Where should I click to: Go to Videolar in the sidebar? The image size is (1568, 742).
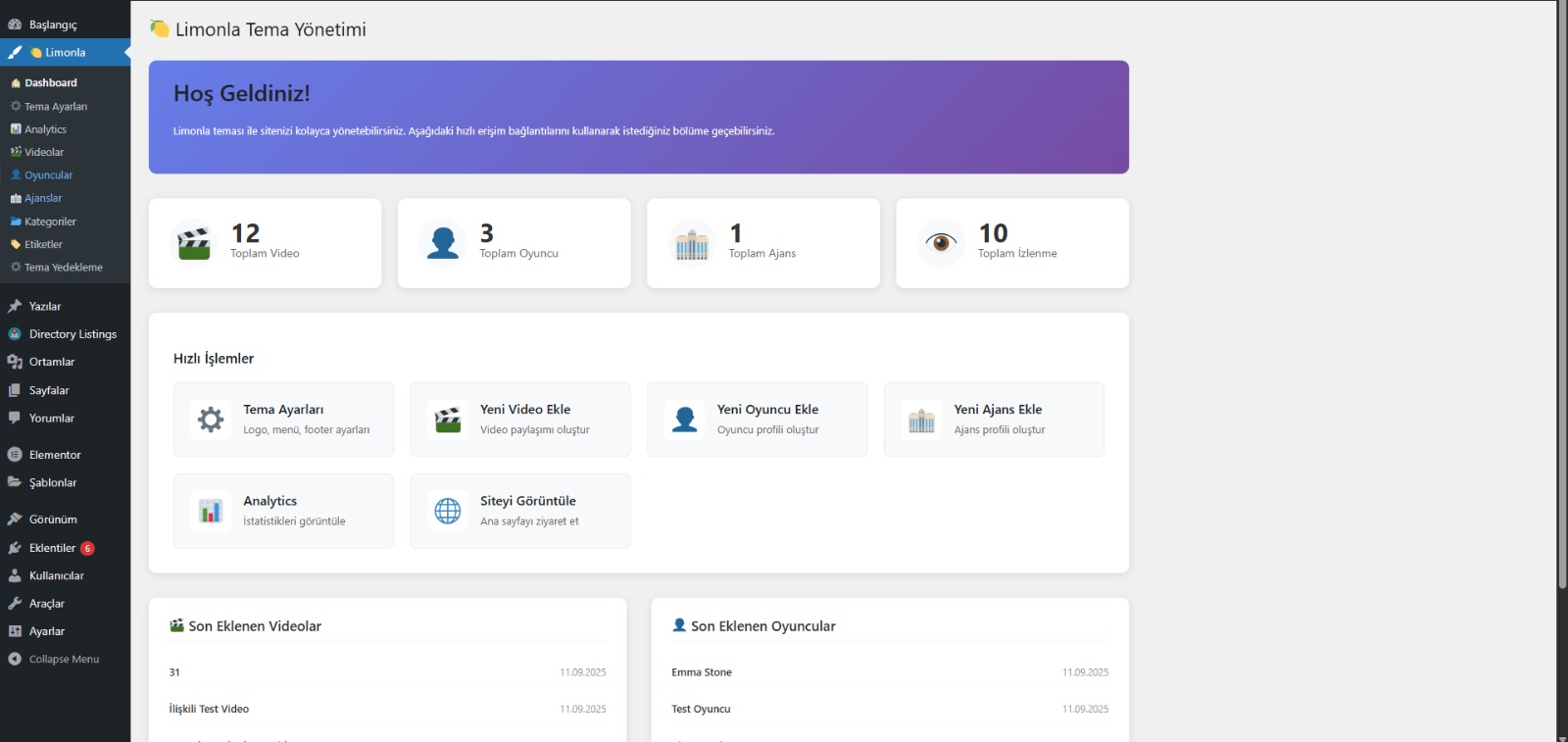tap(44, 152)
